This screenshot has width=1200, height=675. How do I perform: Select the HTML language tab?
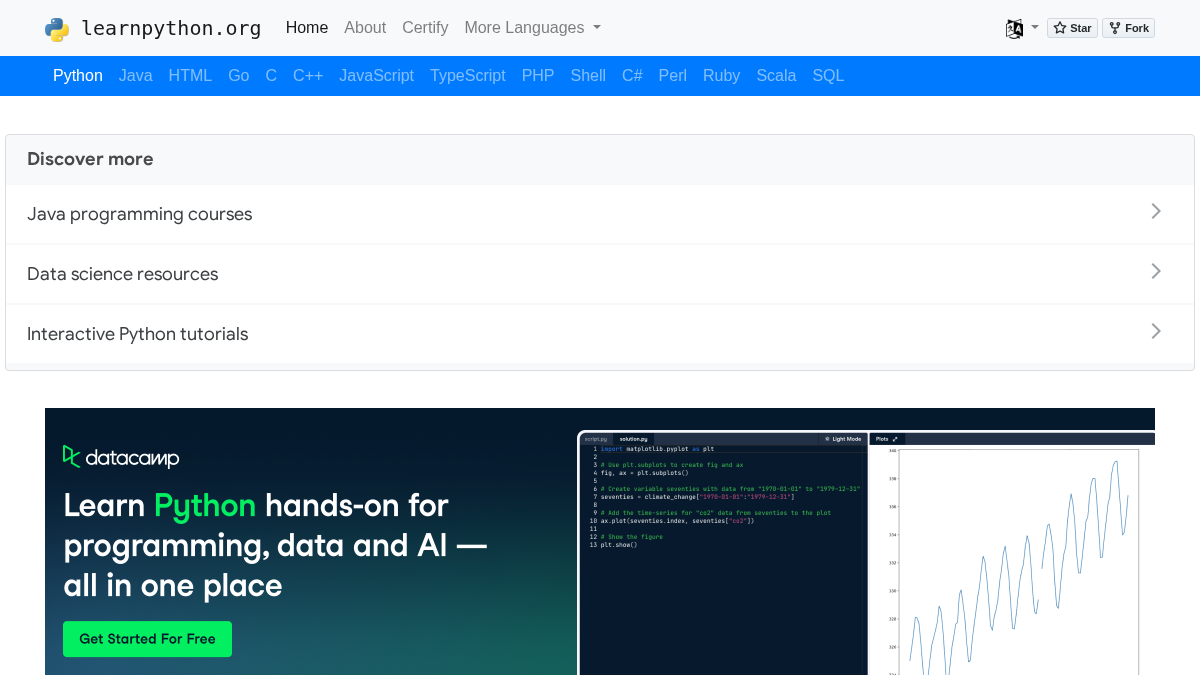(190, 76)
